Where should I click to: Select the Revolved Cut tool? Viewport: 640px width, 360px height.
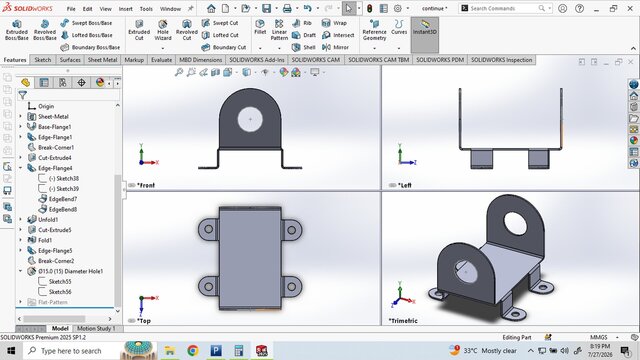click(x=187, y=30)
